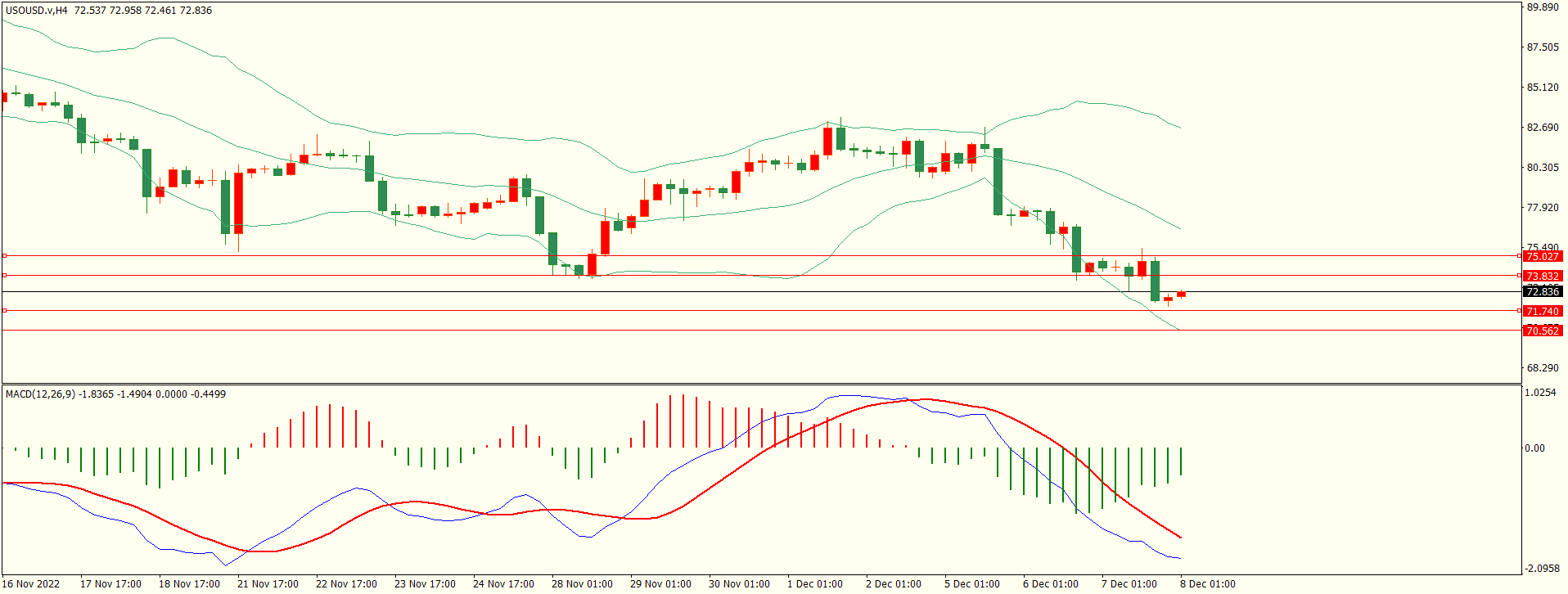Click the 16 Nov 2022 date label
The height and width of the screenshot is (594, 1568).
[32, 584]
